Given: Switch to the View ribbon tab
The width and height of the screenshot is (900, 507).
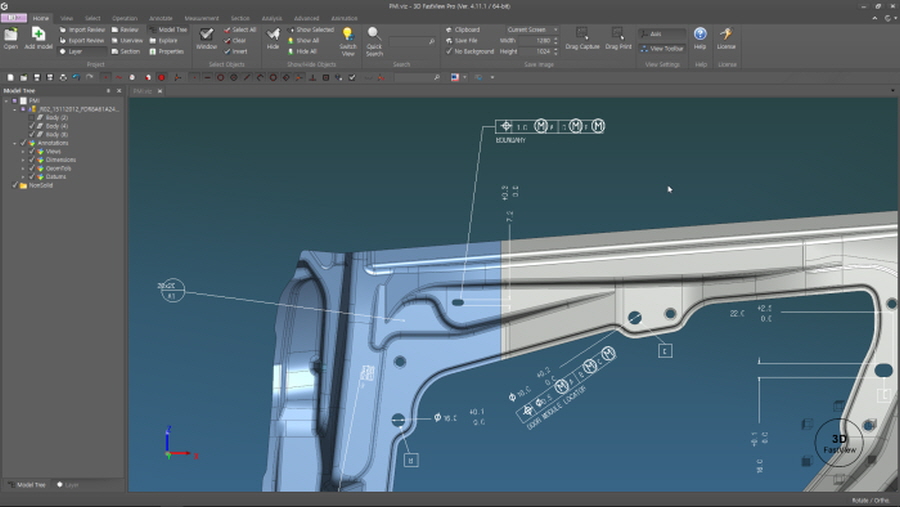Looking at the screenshot, I should click(67, 18).
